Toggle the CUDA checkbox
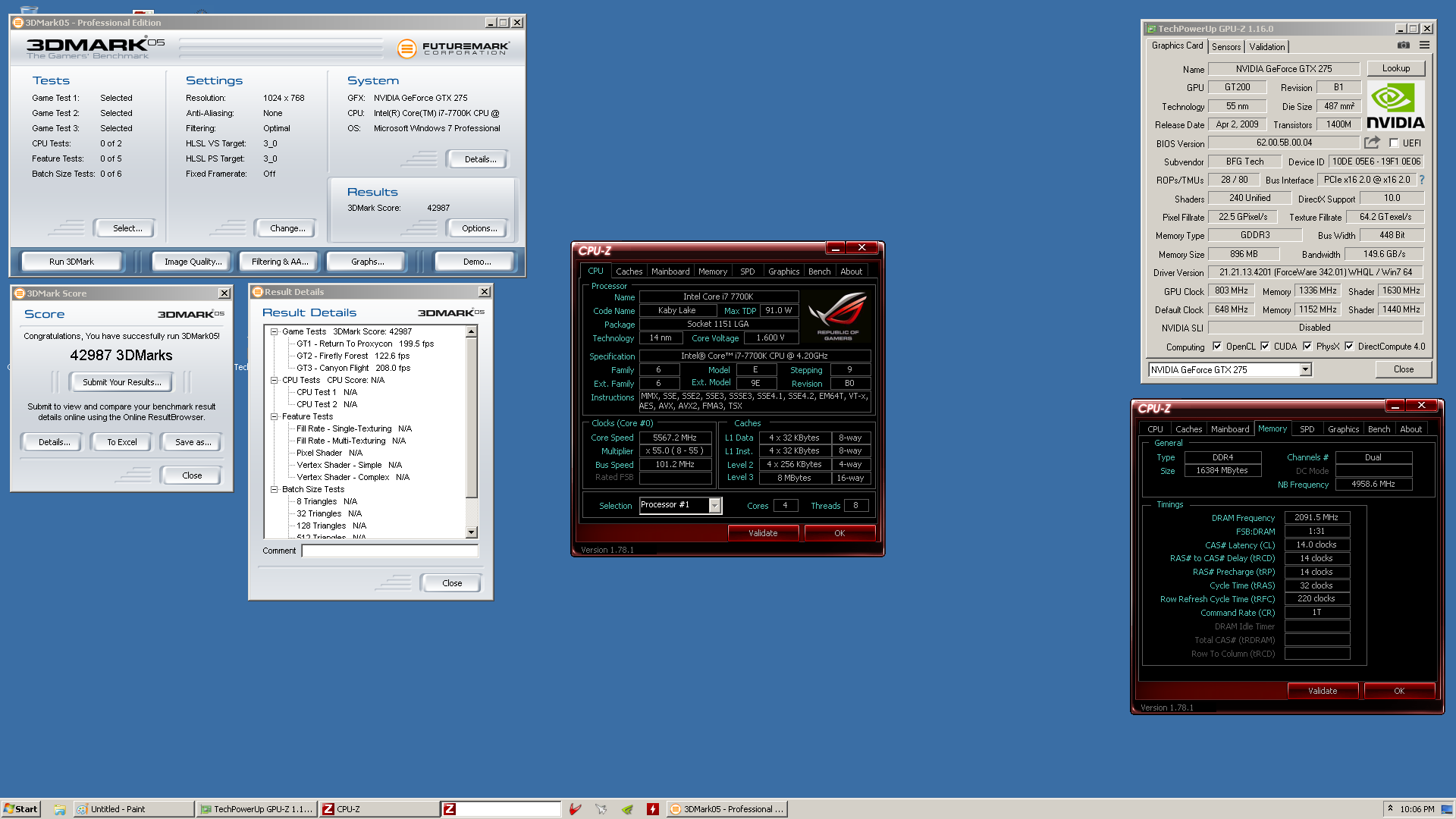This screenshot has height=819, width=1456. (x=1265, y=347)
